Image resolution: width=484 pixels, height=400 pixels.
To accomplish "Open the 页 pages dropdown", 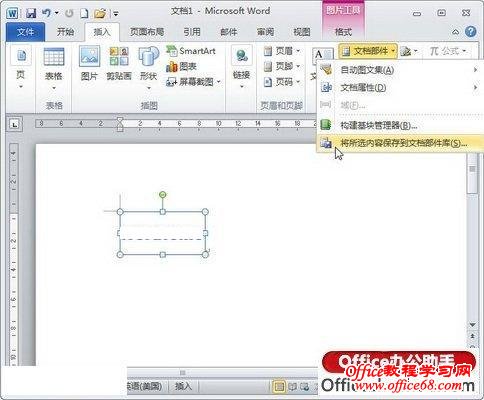I will tap(21, 68).
